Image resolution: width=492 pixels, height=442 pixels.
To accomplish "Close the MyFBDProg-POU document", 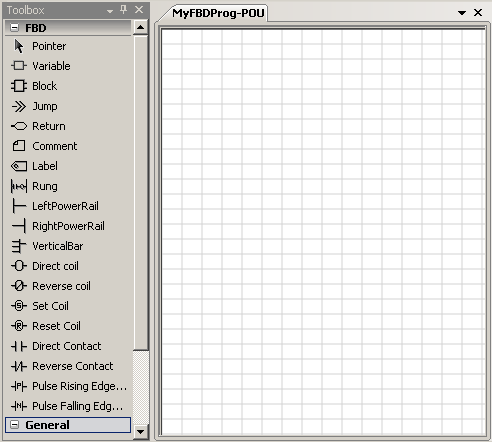I will (x=478, y=13).
